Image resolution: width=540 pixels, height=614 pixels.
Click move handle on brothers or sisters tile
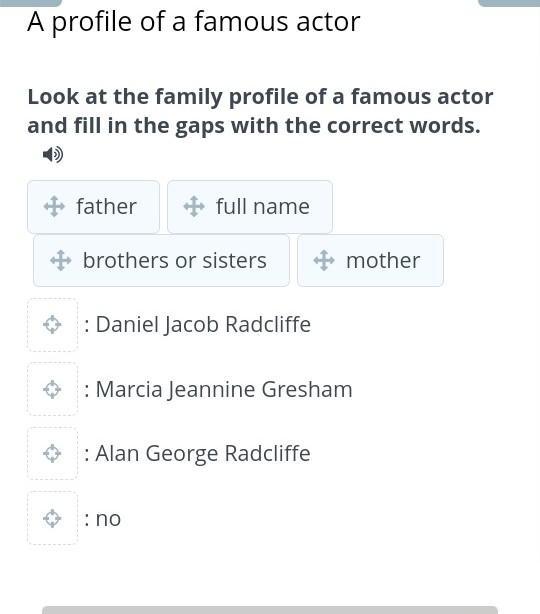point(61,260)
